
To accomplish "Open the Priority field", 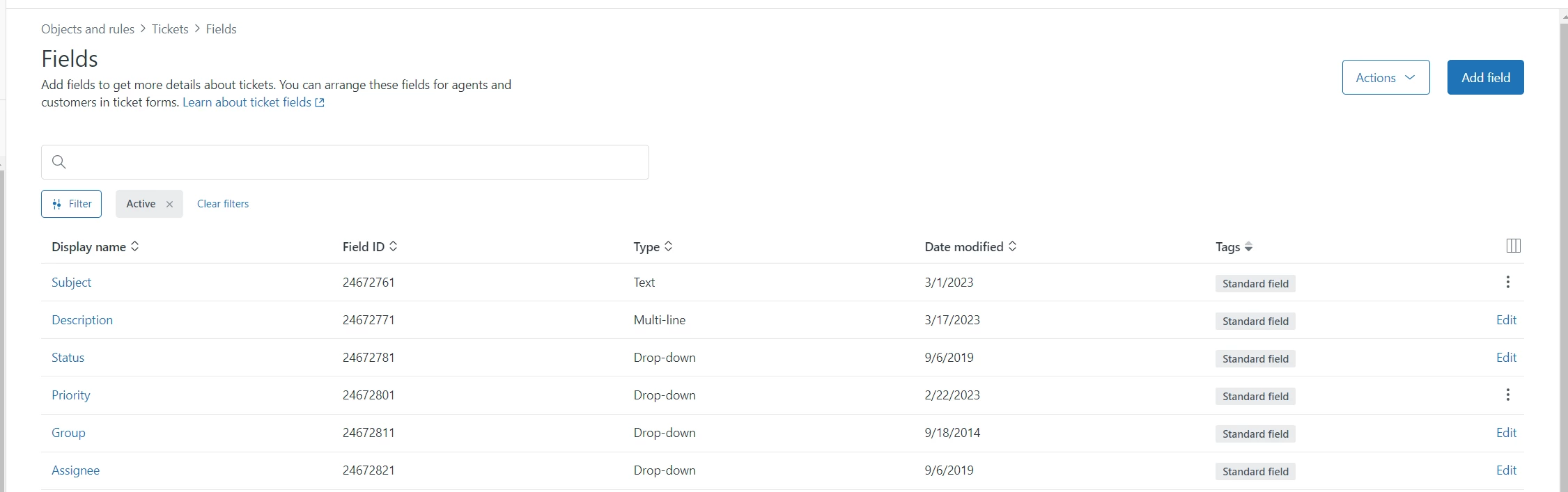I will (71, 395).
